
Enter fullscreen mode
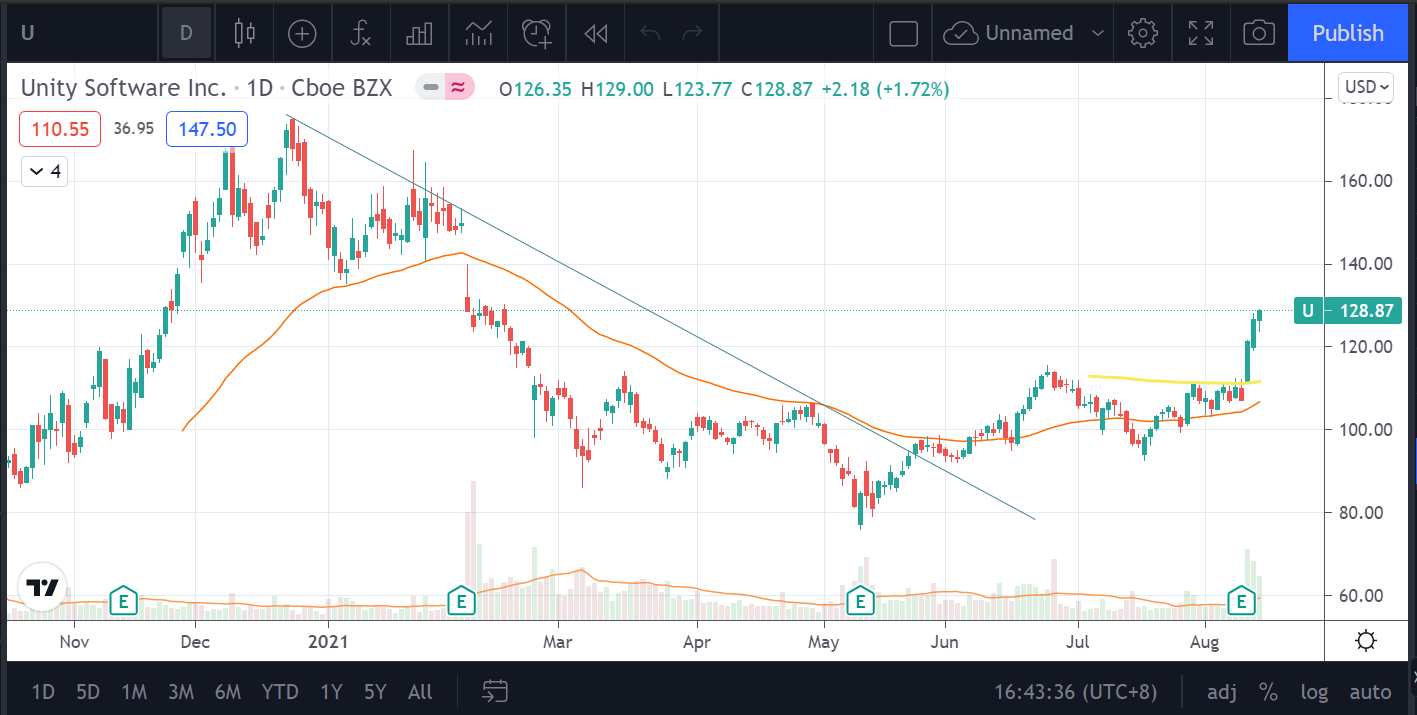click(x=1200, y=33)
